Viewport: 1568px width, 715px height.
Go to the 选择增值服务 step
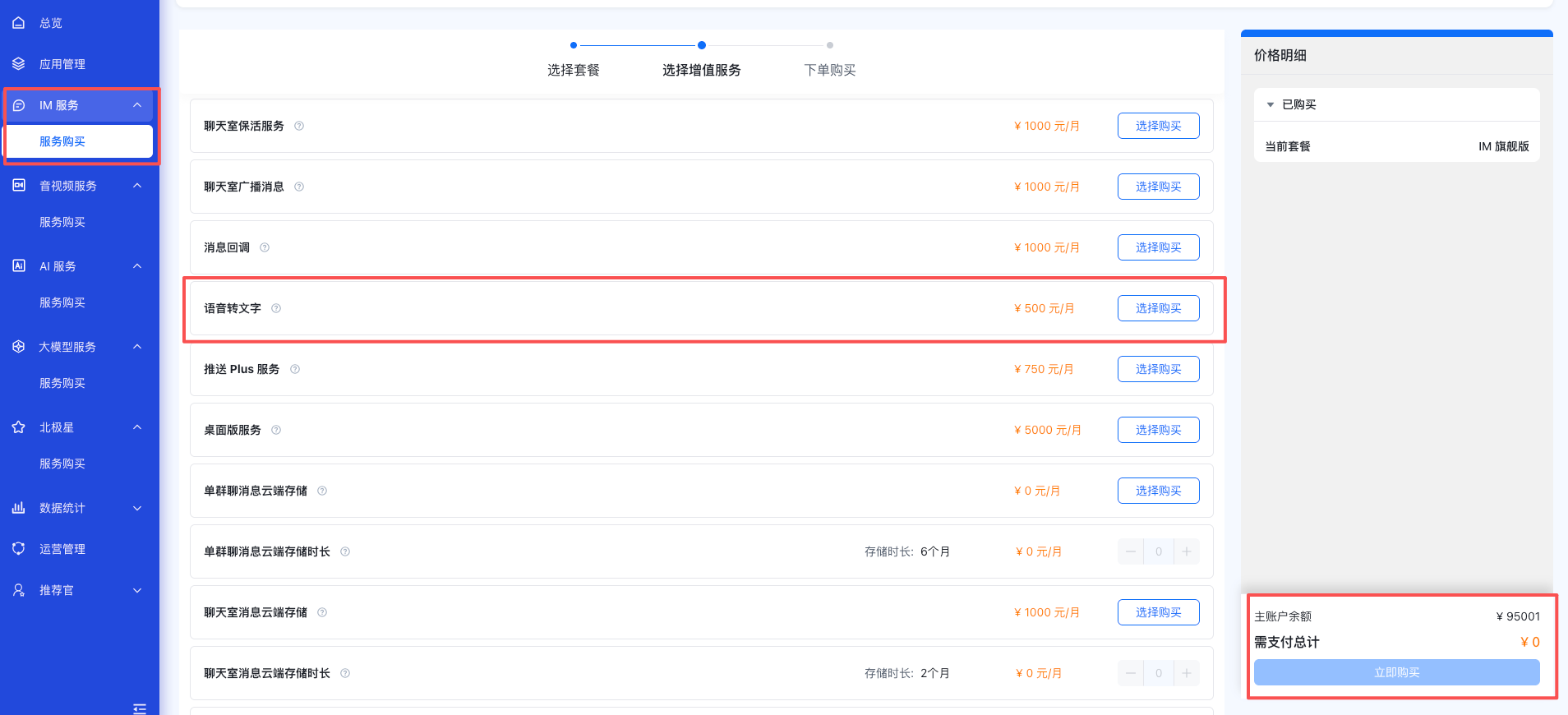click(702, 70)
